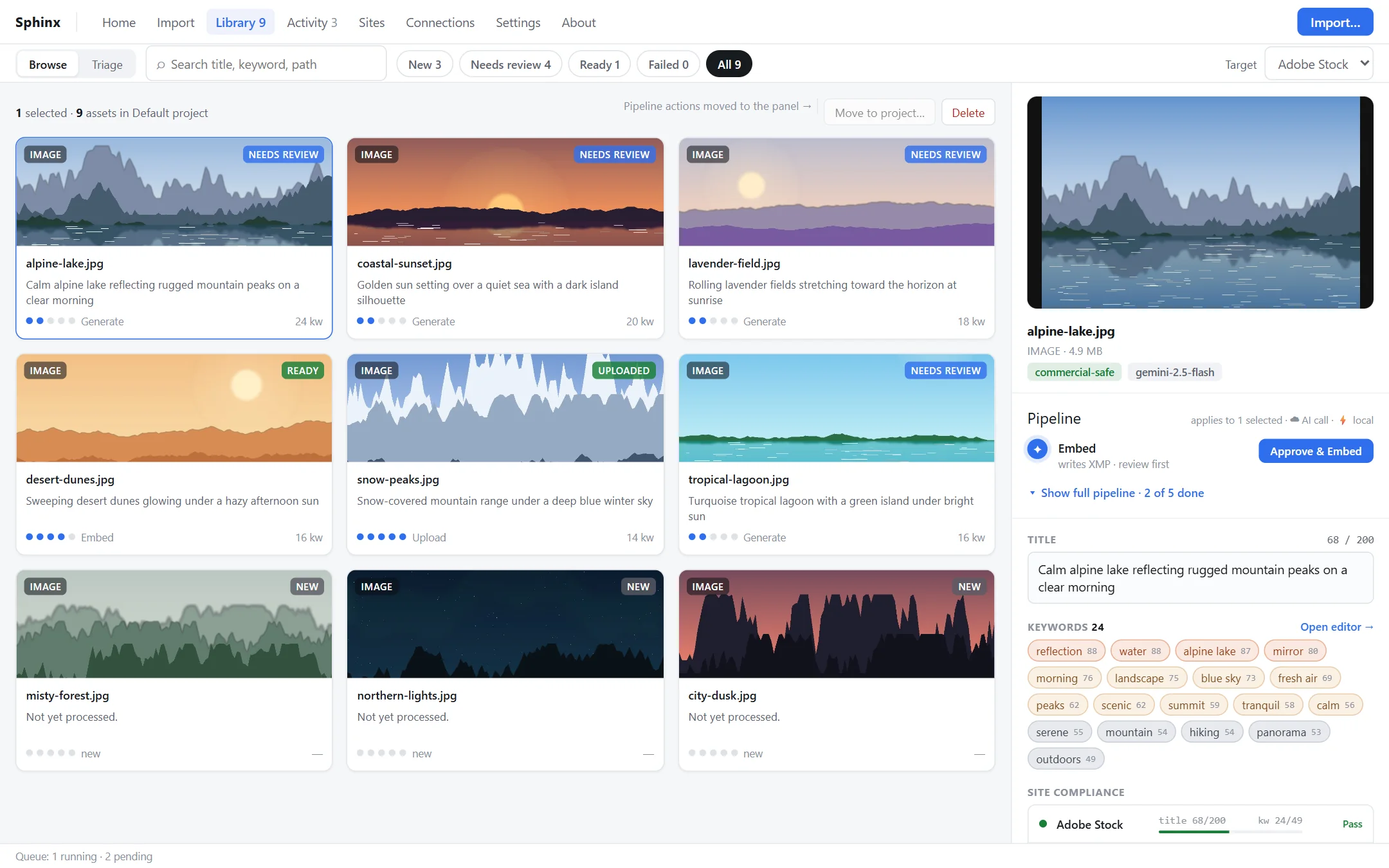Switch to Triage view
Viewport: 1389px width, 868px height.
[107, 64]
